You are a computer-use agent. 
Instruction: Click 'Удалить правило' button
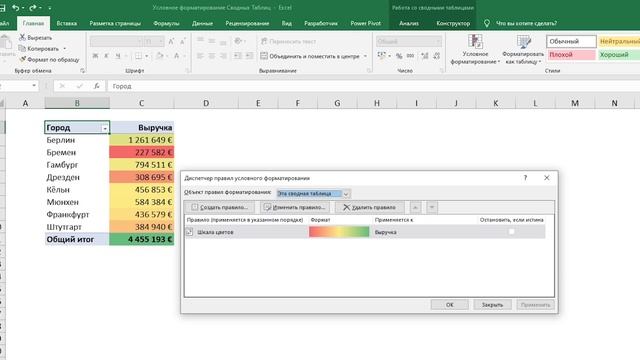click(x=369, y=207)
